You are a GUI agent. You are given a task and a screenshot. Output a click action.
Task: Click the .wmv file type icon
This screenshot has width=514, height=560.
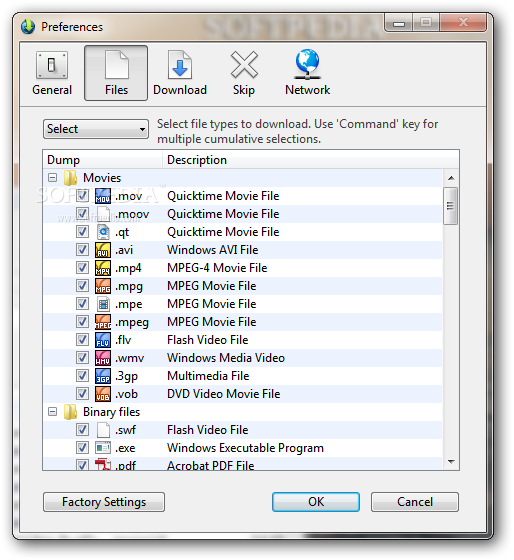[x=103, y=358]
